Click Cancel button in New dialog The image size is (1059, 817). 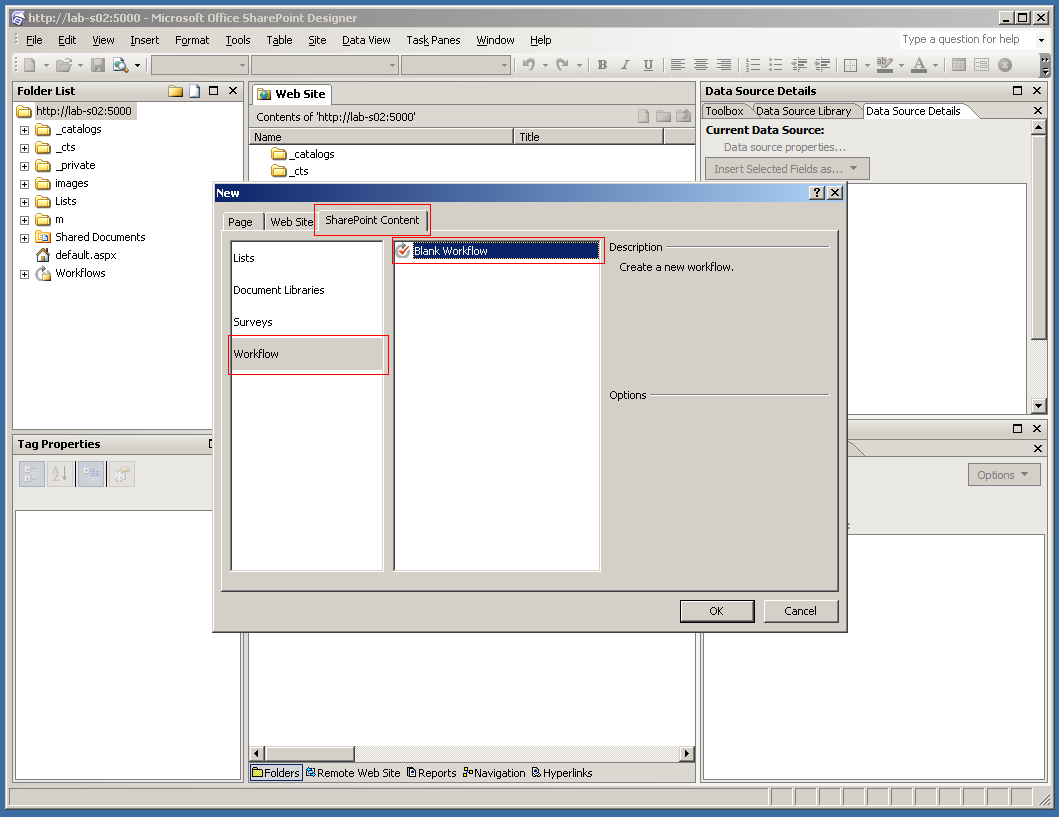click(x=800, y=611)
